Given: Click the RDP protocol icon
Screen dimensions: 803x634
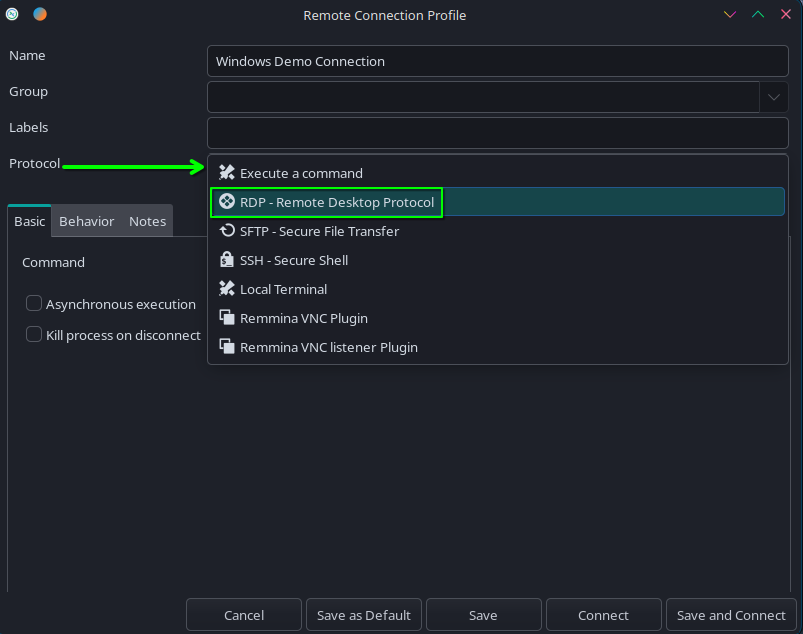Looking at the screenshot, I should click(x=227, y=202).
